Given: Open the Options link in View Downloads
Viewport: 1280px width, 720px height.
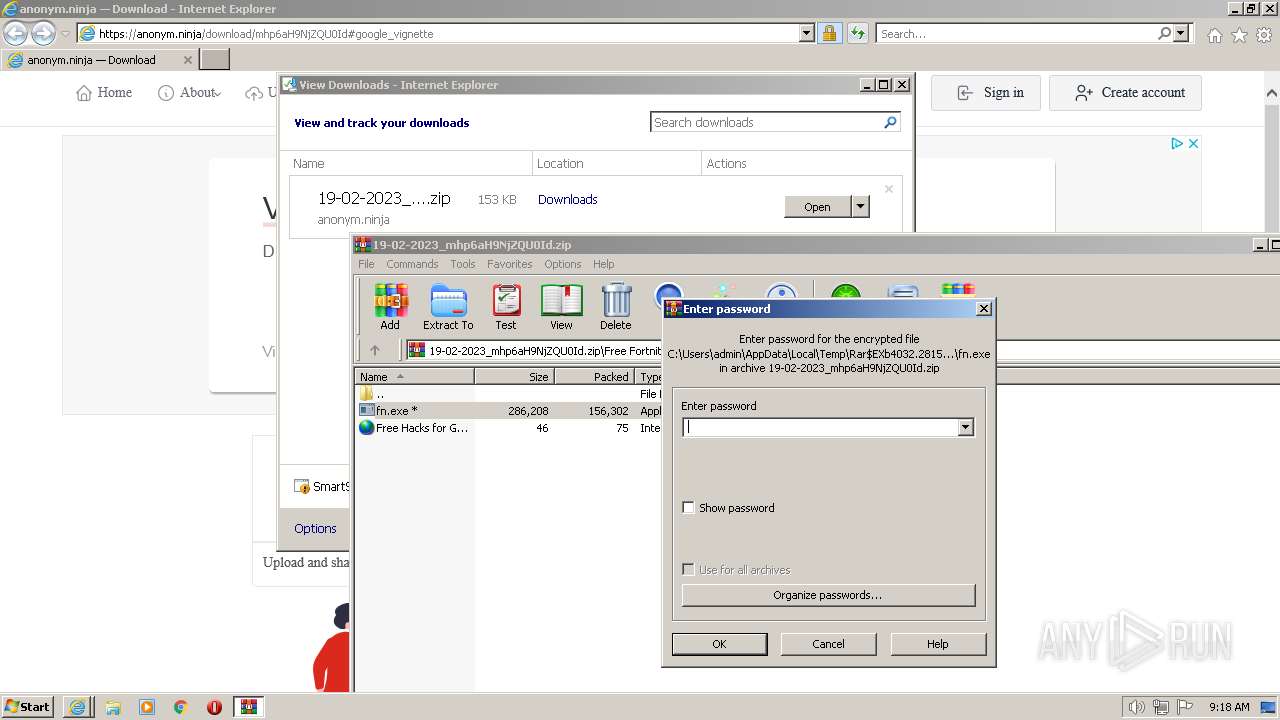Looking at the screenshot, I should [315, 528].
